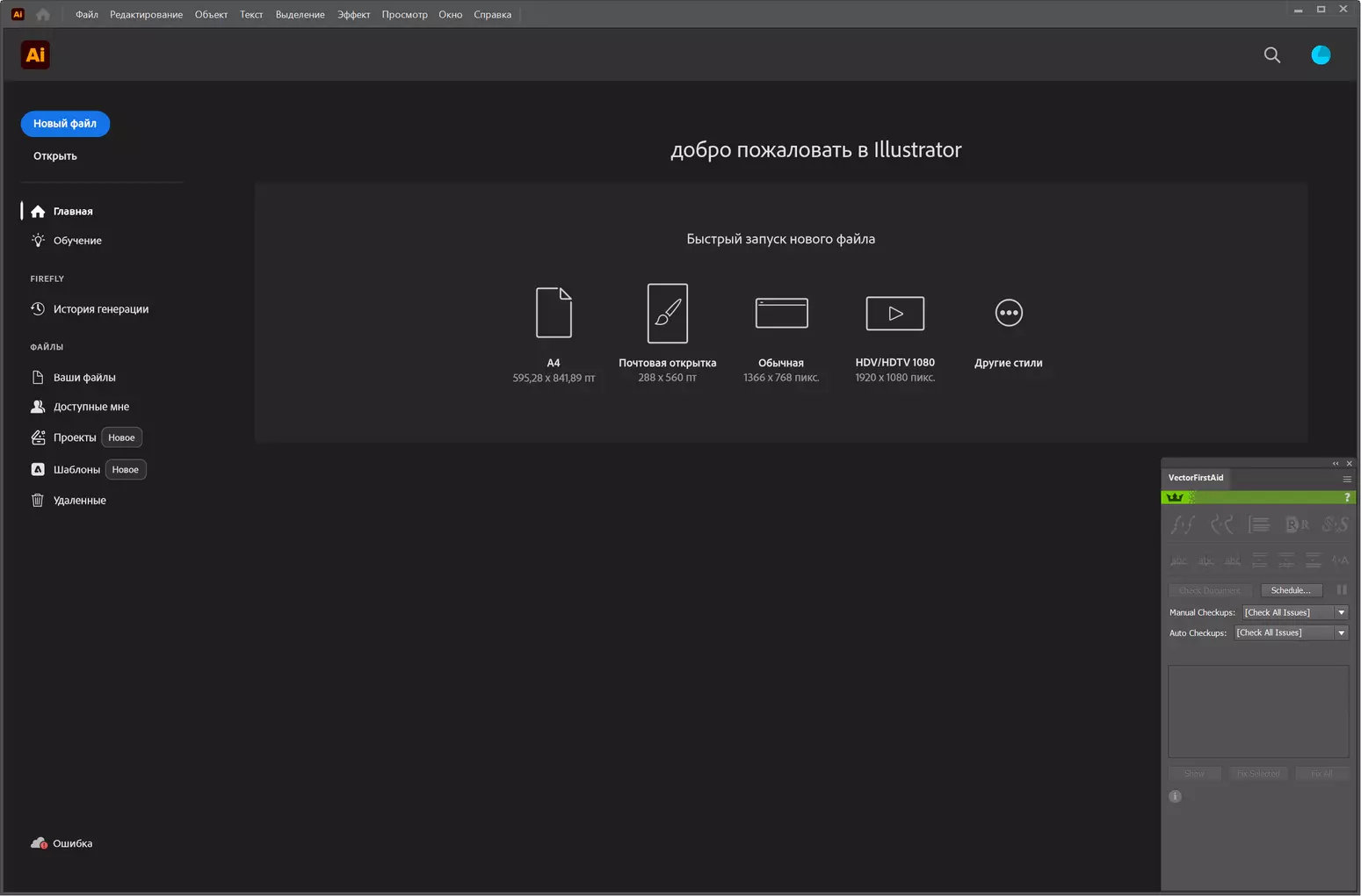Click the Новое badge next to Шаблоны
The width and height of the screenshot is (1361, 896).
(x=126, y=470)
